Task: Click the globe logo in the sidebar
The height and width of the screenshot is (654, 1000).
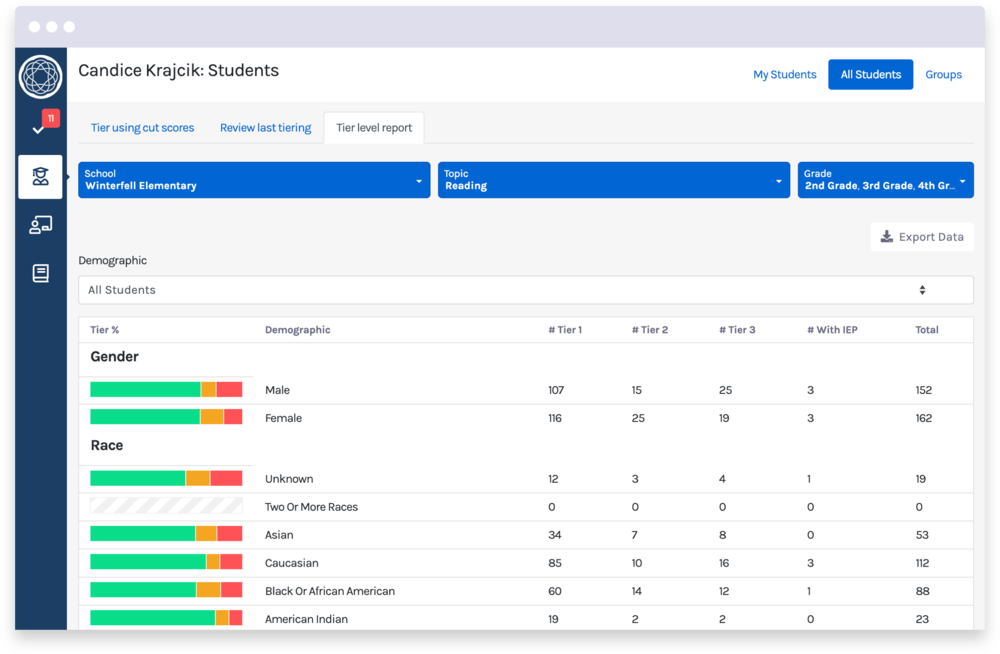Action: click(40, 77)
